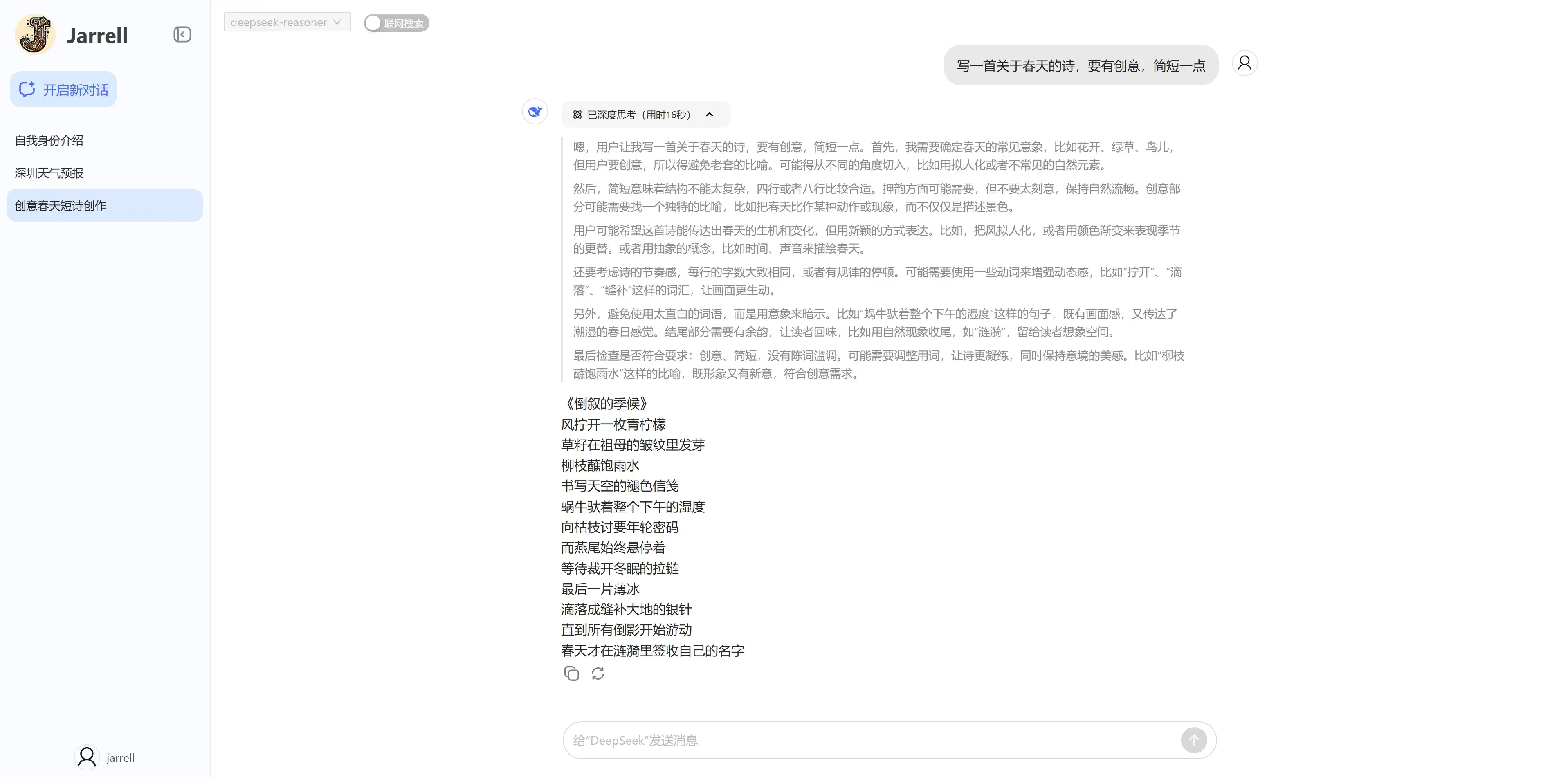This screenshot has height=777, width=1568.
Task: Open the 自我身份介绍 conversation
Action: click(49, 141)
